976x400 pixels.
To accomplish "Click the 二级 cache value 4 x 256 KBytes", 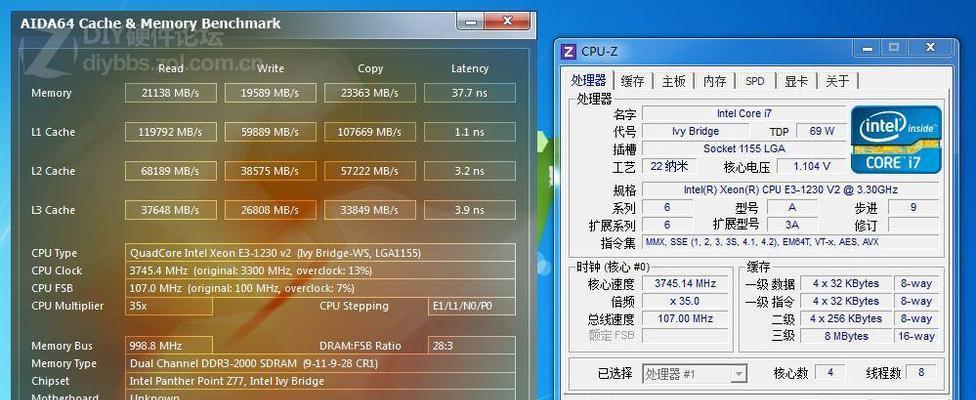I will pos(846,319).
